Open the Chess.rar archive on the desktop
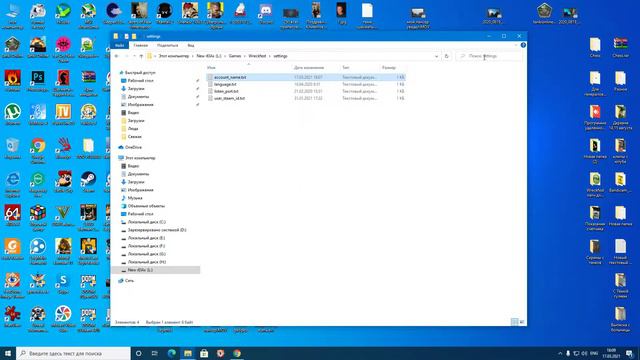The image size is (640, 360). (x=620, y=47)
